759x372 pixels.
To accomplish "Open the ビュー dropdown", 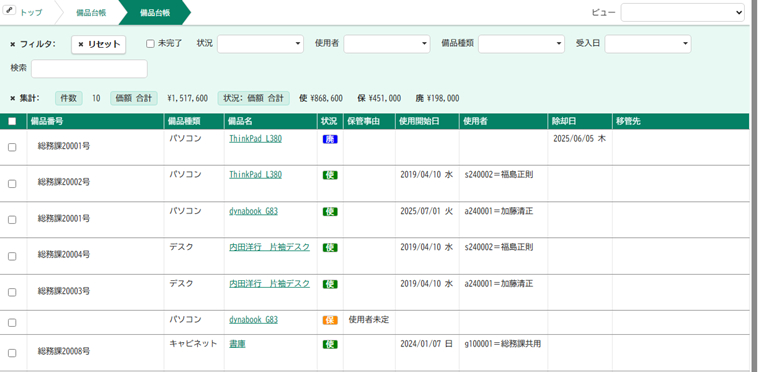I will pyautogui.click(x=683, y=13).
